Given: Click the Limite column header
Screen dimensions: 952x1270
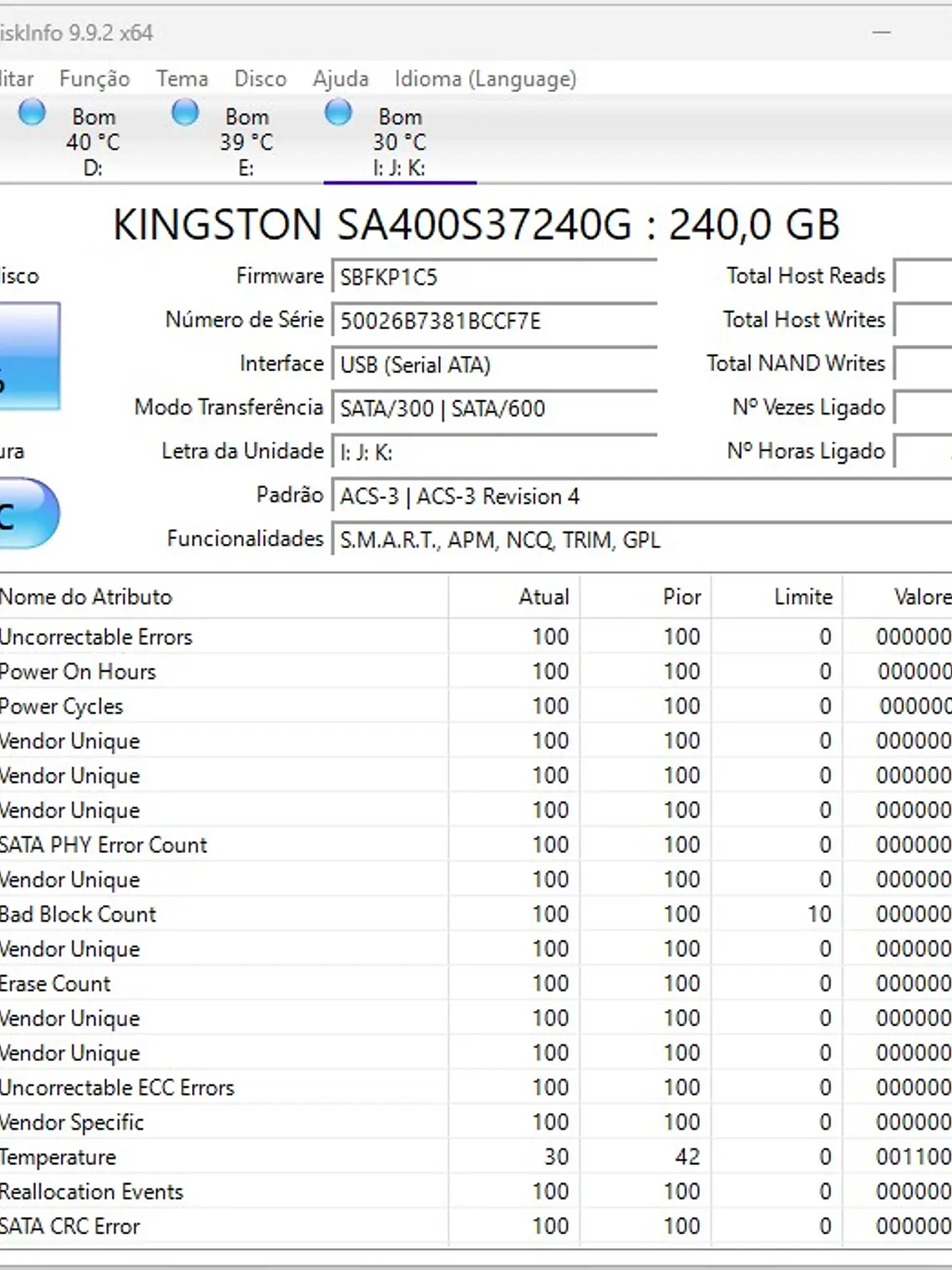Looking at the screenshot, I should pos(777,597).
